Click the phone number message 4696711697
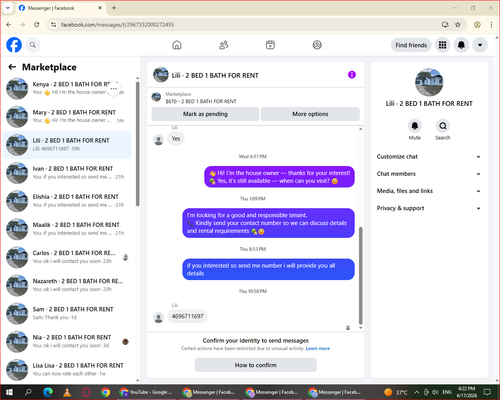500x400 pixels. pyautogui.click(x=187, y=316)
